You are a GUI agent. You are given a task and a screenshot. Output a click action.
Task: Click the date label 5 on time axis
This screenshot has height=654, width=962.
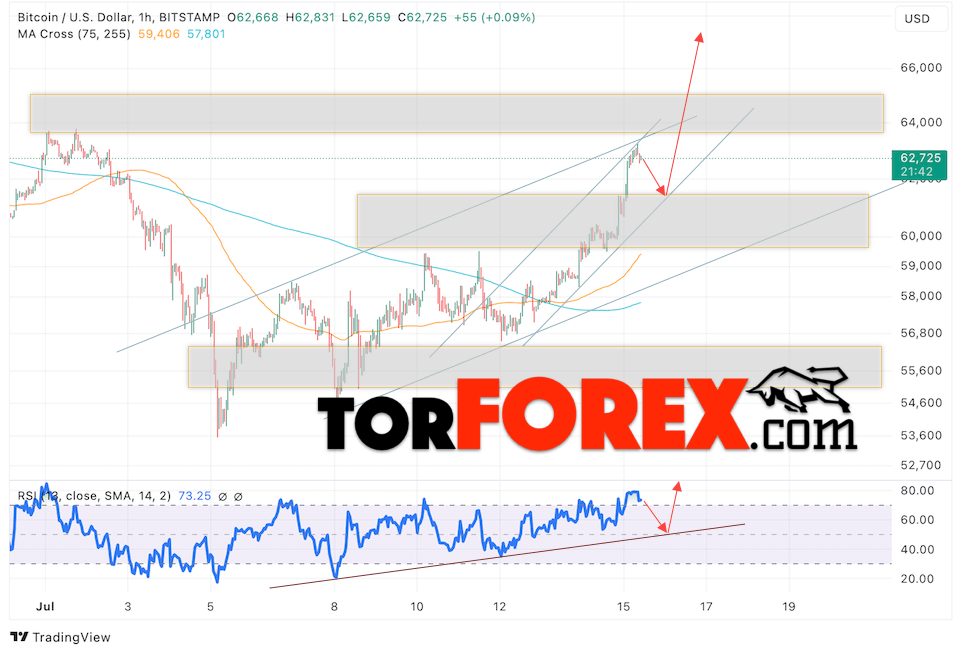(x=210, y=607)
